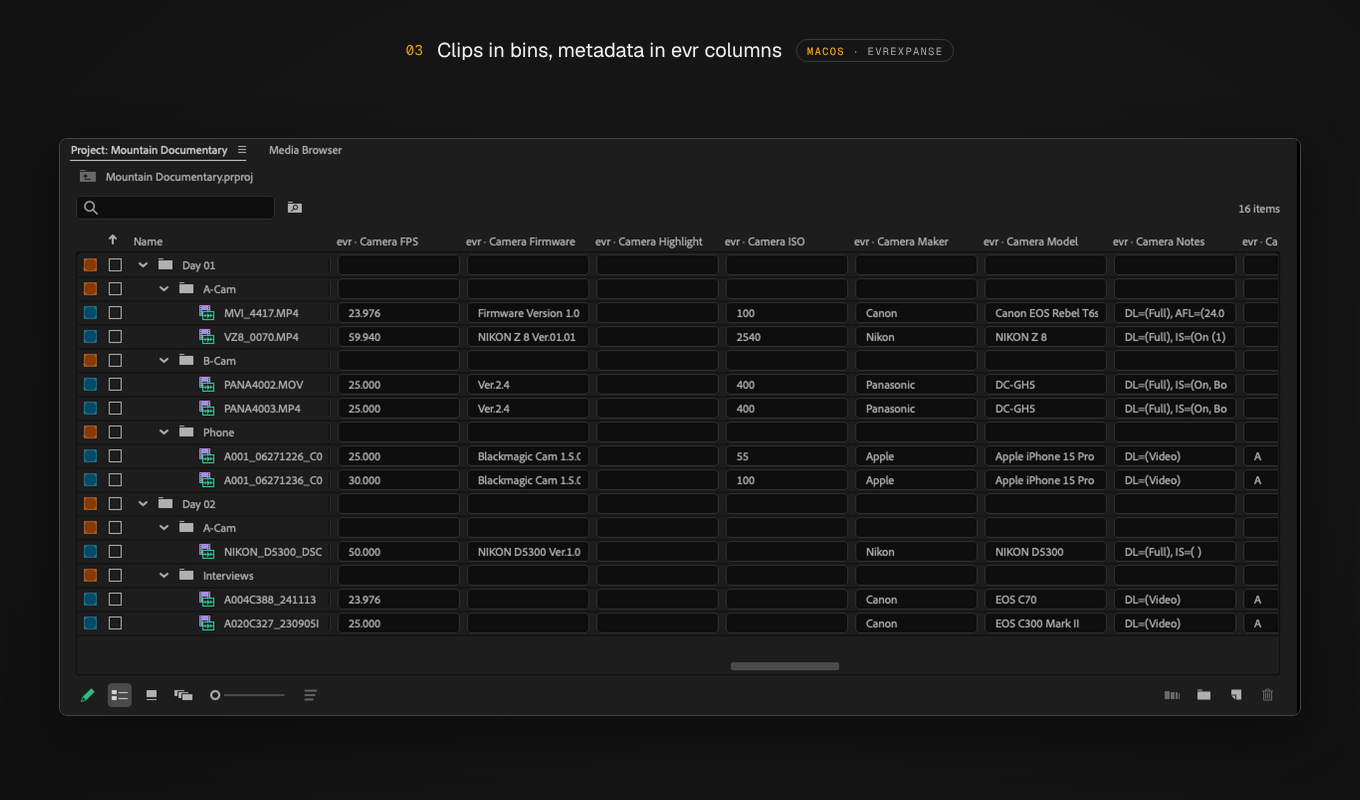Screen dimensions: 1360x800
Task: Collapse the Day 02 bin
Action: pyautogui.click(x=143, y=504)
